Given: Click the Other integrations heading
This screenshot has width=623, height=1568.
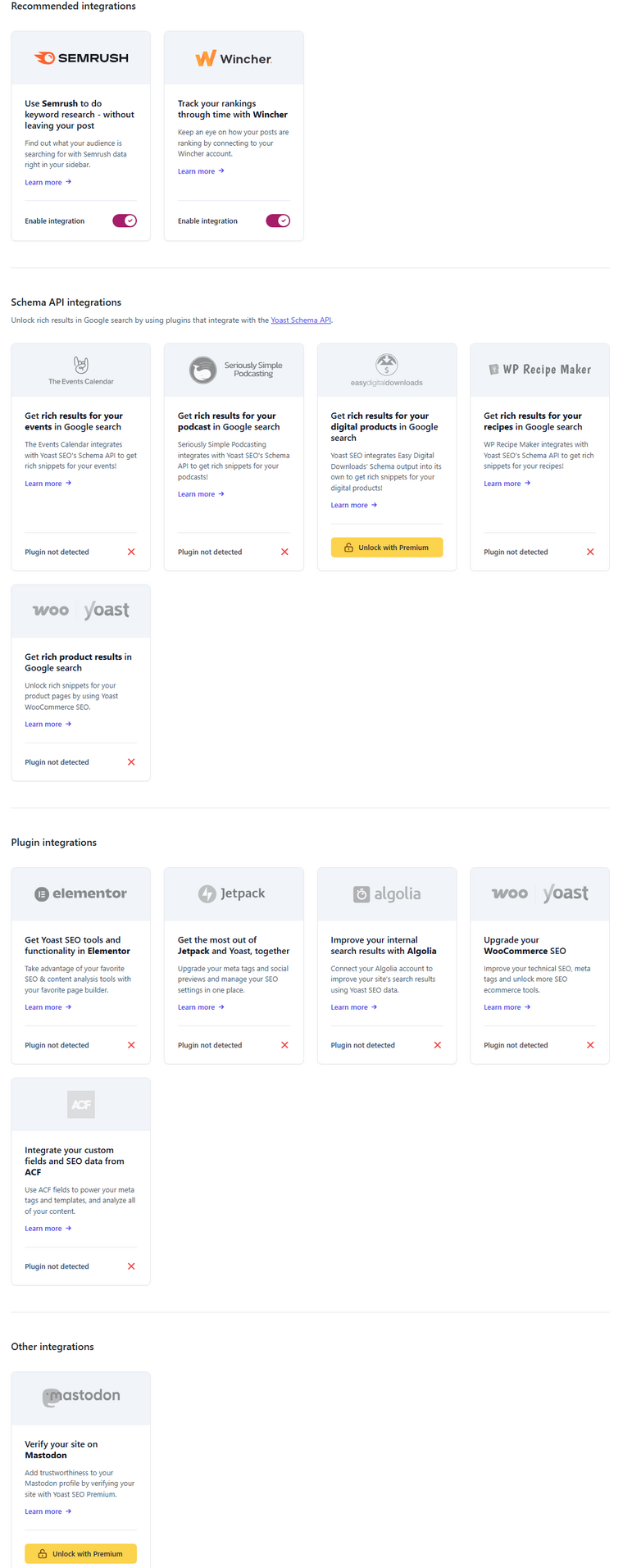Looking at the screenshot, I should coord(52,1347).
